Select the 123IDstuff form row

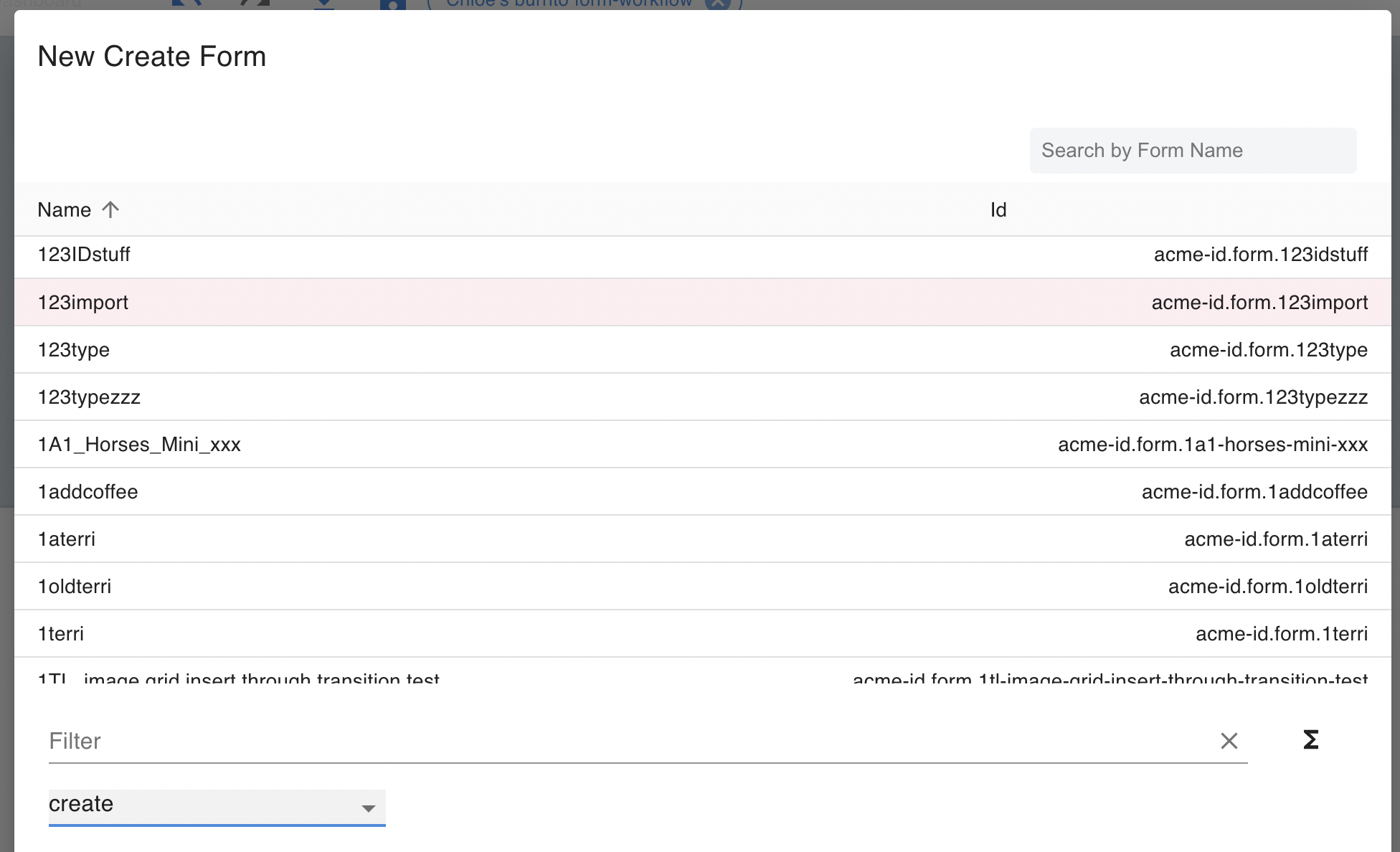(84, 255)
